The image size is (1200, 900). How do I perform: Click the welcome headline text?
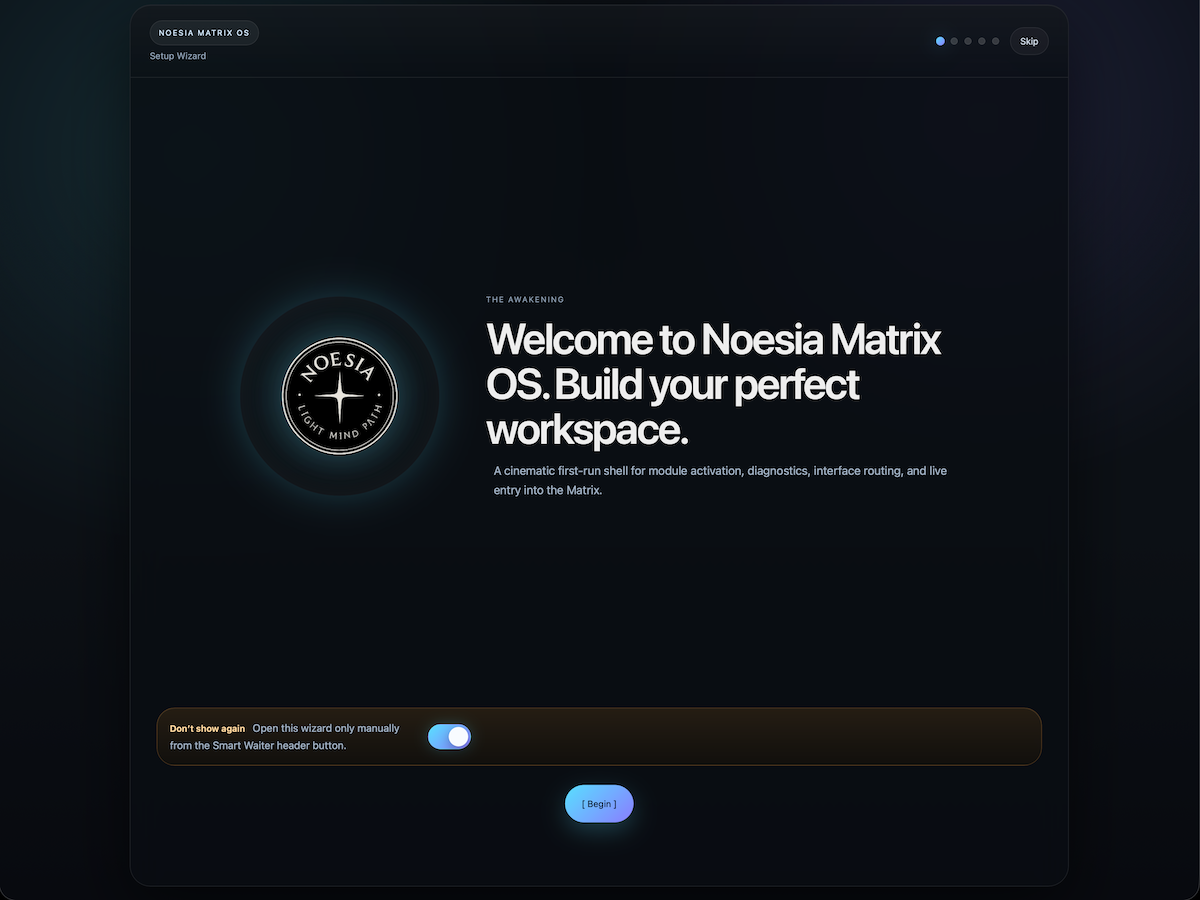712,384
